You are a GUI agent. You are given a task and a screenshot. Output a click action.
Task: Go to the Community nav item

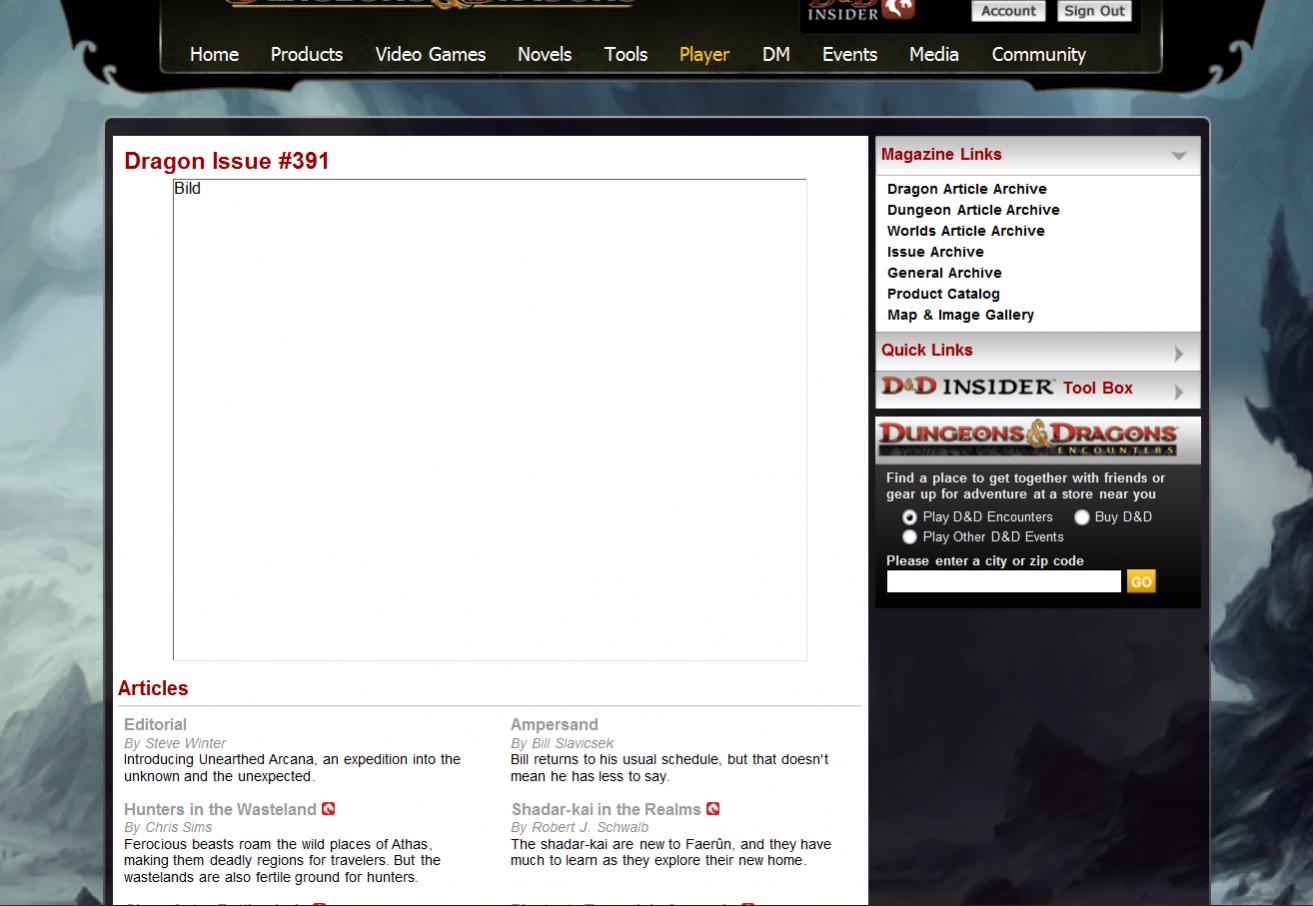coord(1038,55)
